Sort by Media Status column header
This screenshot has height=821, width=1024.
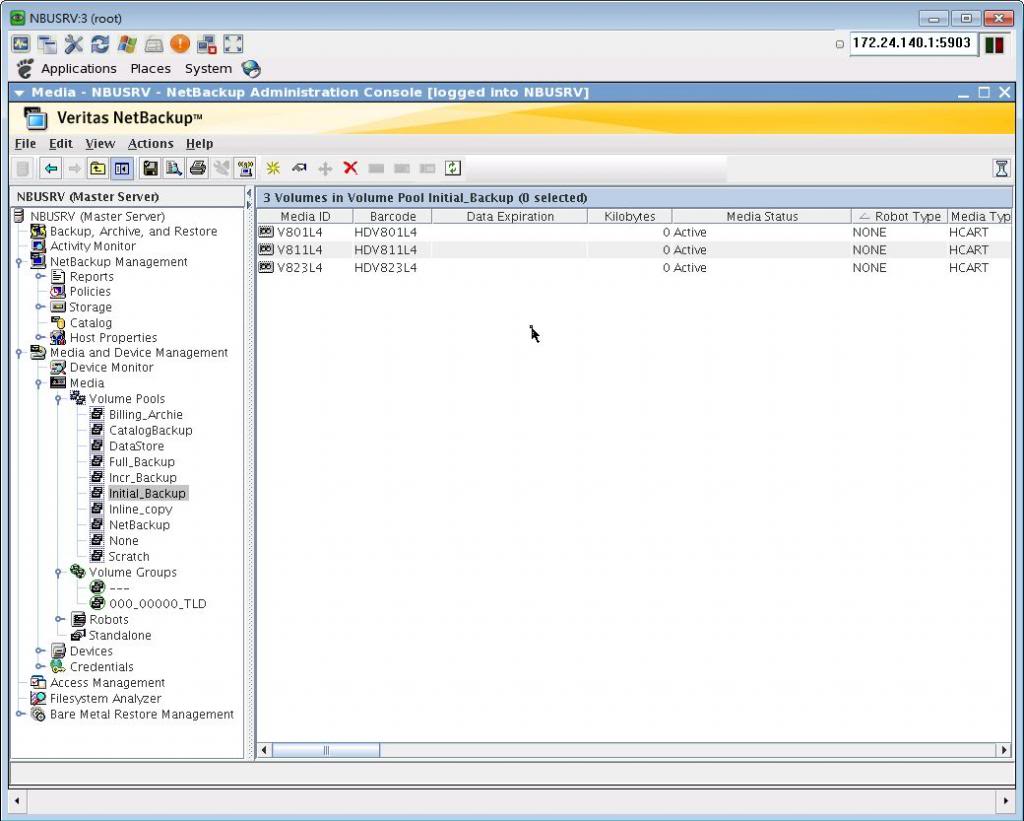(x=762, y=216)
